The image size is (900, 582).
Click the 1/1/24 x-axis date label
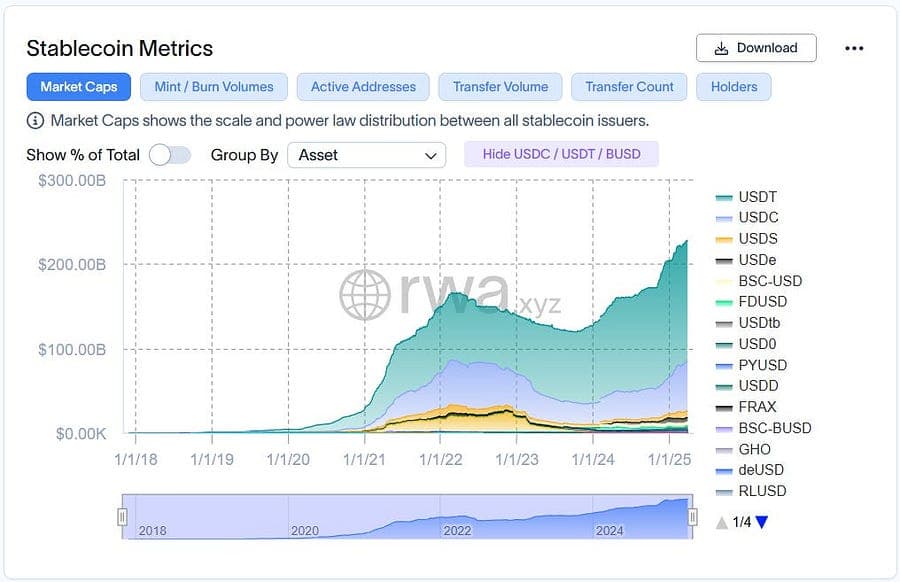[593, 459]
